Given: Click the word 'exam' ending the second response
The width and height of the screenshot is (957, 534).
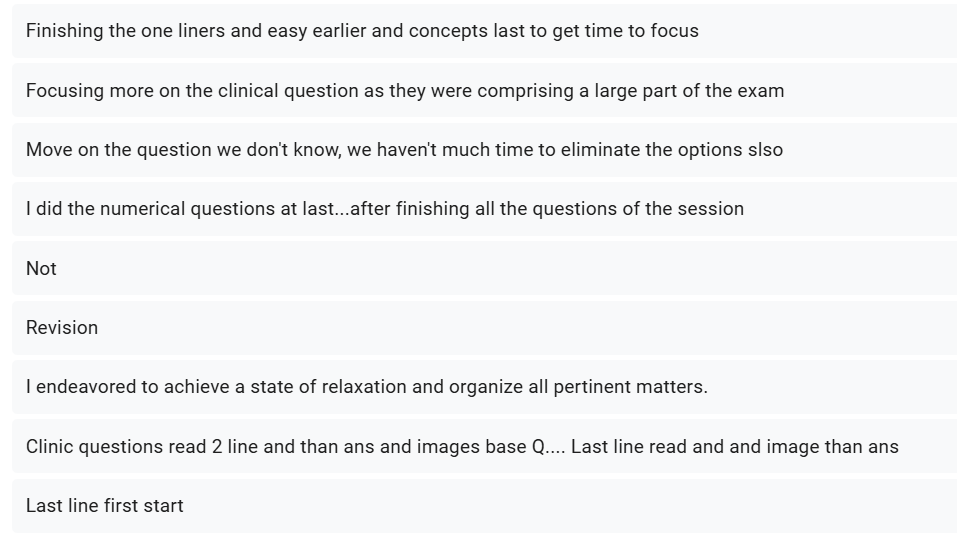Looking at the screenshot, I should (761, 91).
